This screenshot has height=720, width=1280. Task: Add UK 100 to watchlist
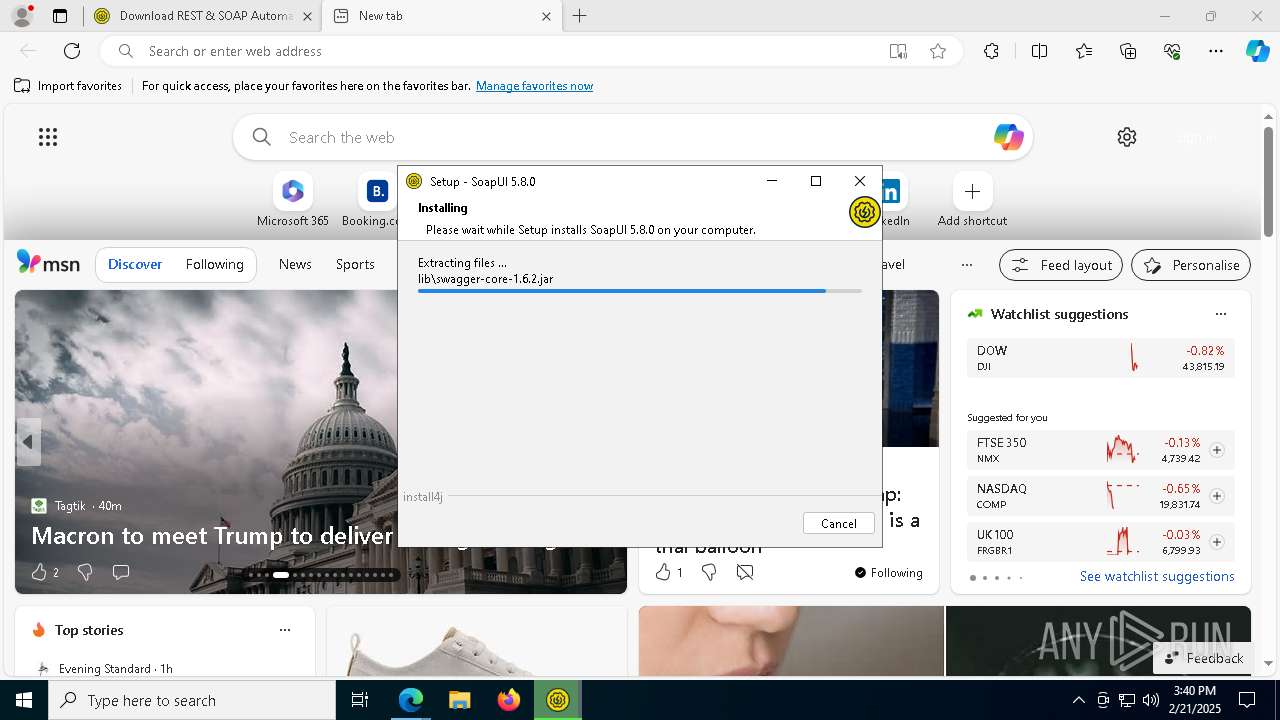coord(1216,542)
